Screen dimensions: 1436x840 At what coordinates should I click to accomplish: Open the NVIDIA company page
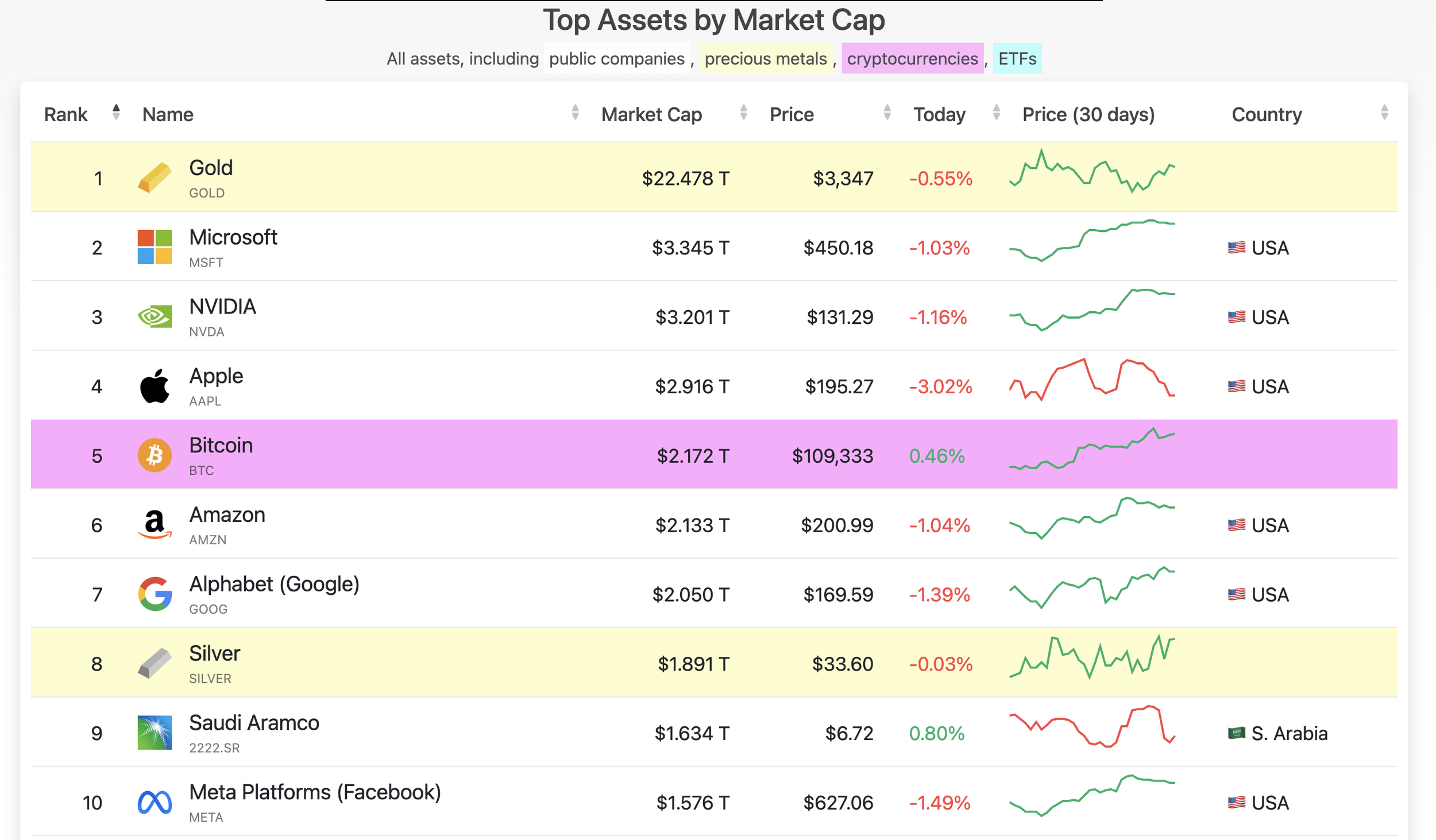click(x=223, y=307)
